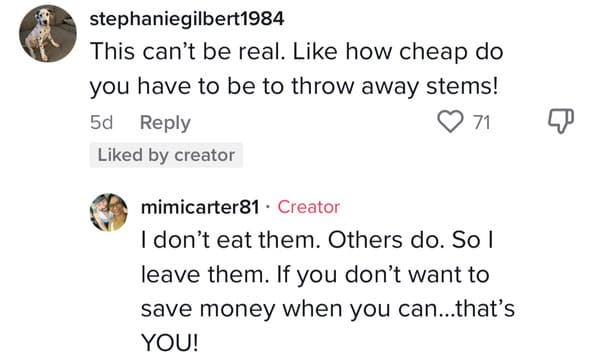Click the line "save money when you can...that's"
599x361 pixels.
click(328, 309)
